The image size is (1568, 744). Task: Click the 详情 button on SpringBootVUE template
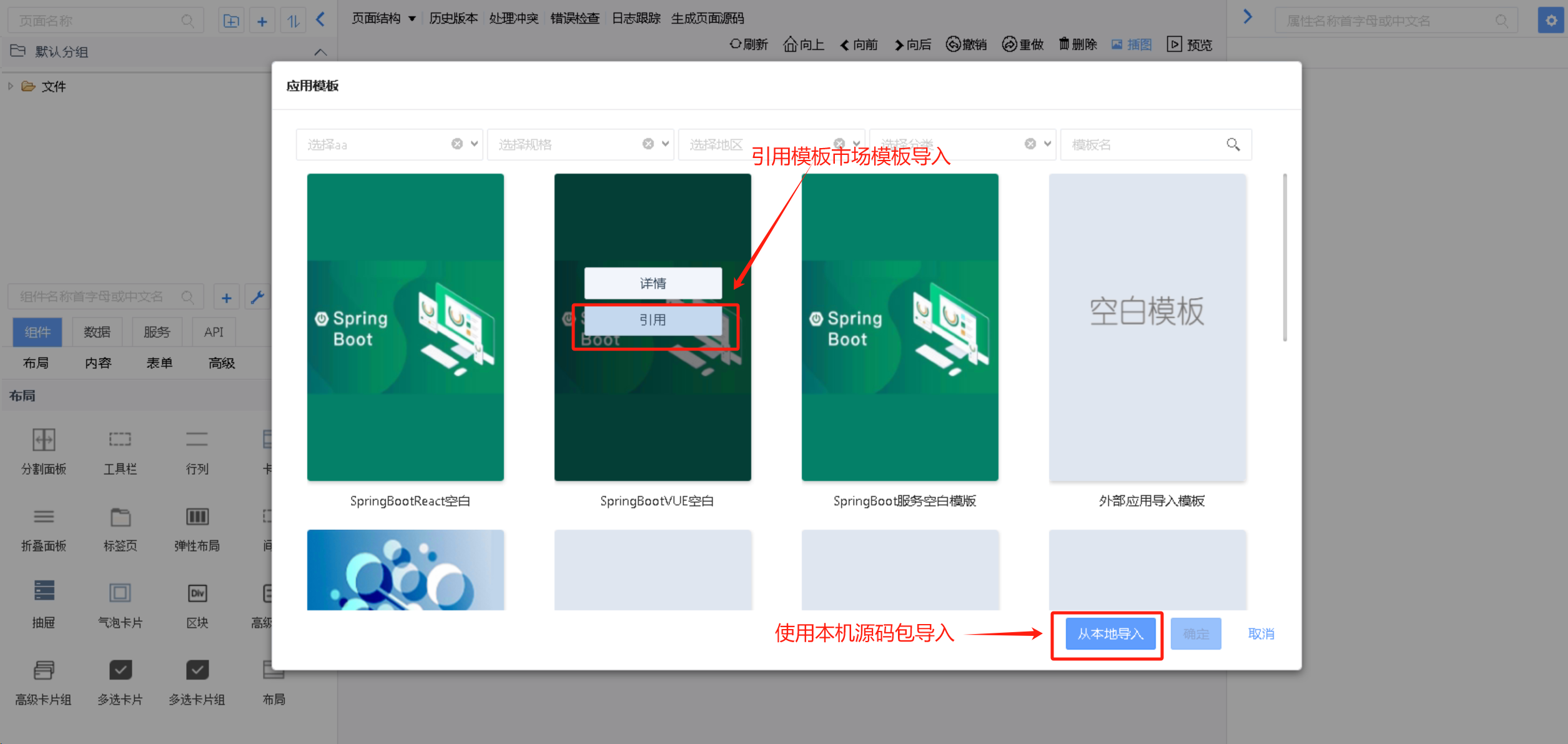pos(653,283)
